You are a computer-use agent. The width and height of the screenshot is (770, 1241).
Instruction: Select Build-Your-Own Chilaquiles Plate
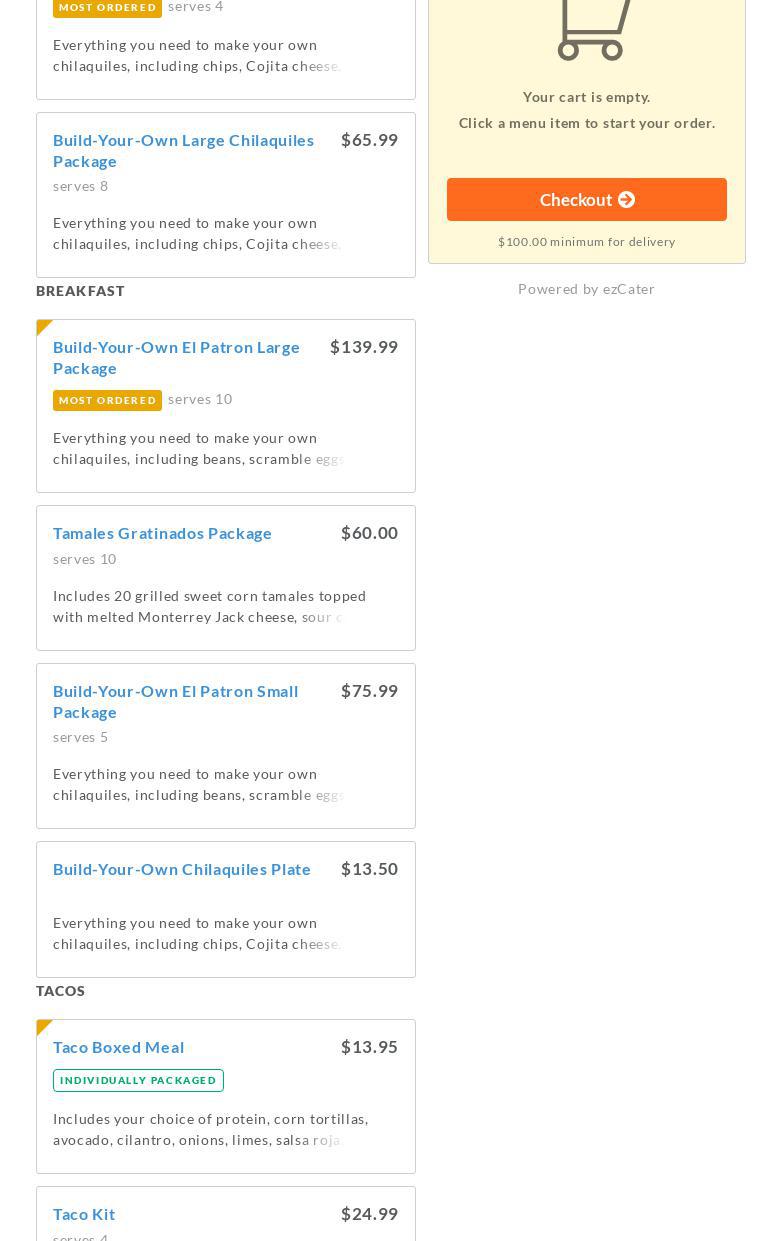[x=182, y=869]
